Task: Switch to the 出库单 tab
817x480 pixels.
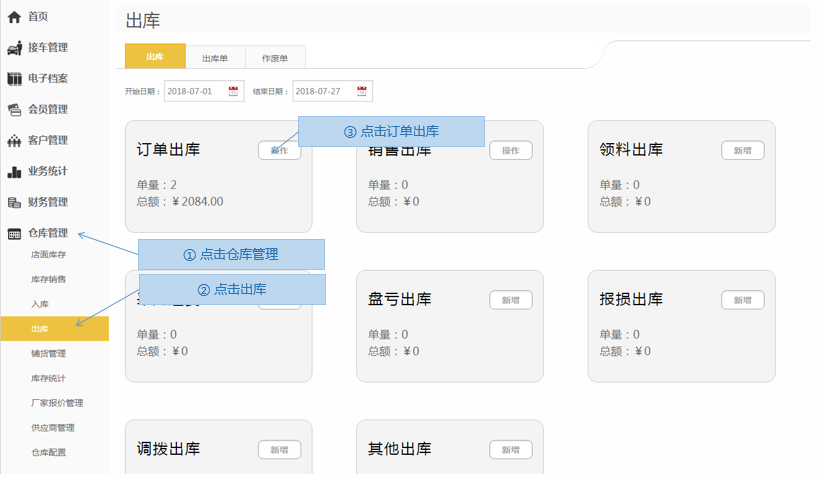Action: coord(215,58)
